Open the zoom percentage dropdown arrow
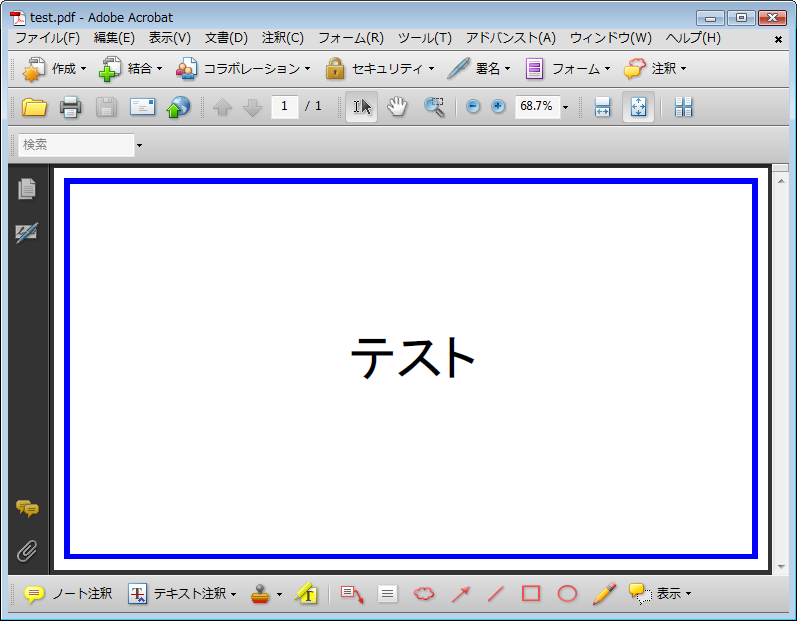 (x=565, y=107)
